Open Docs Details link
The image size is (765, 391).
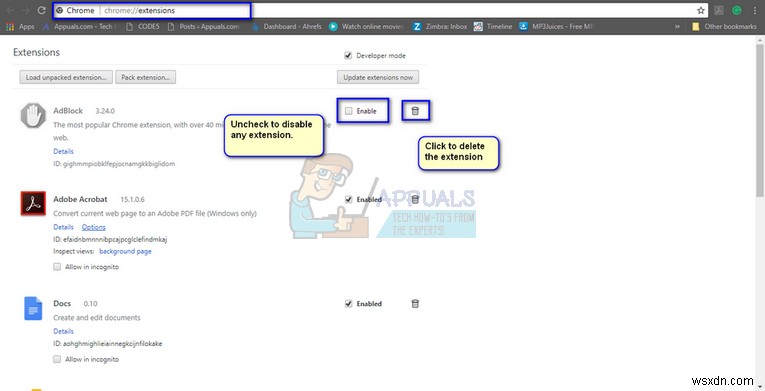(63, 331)
